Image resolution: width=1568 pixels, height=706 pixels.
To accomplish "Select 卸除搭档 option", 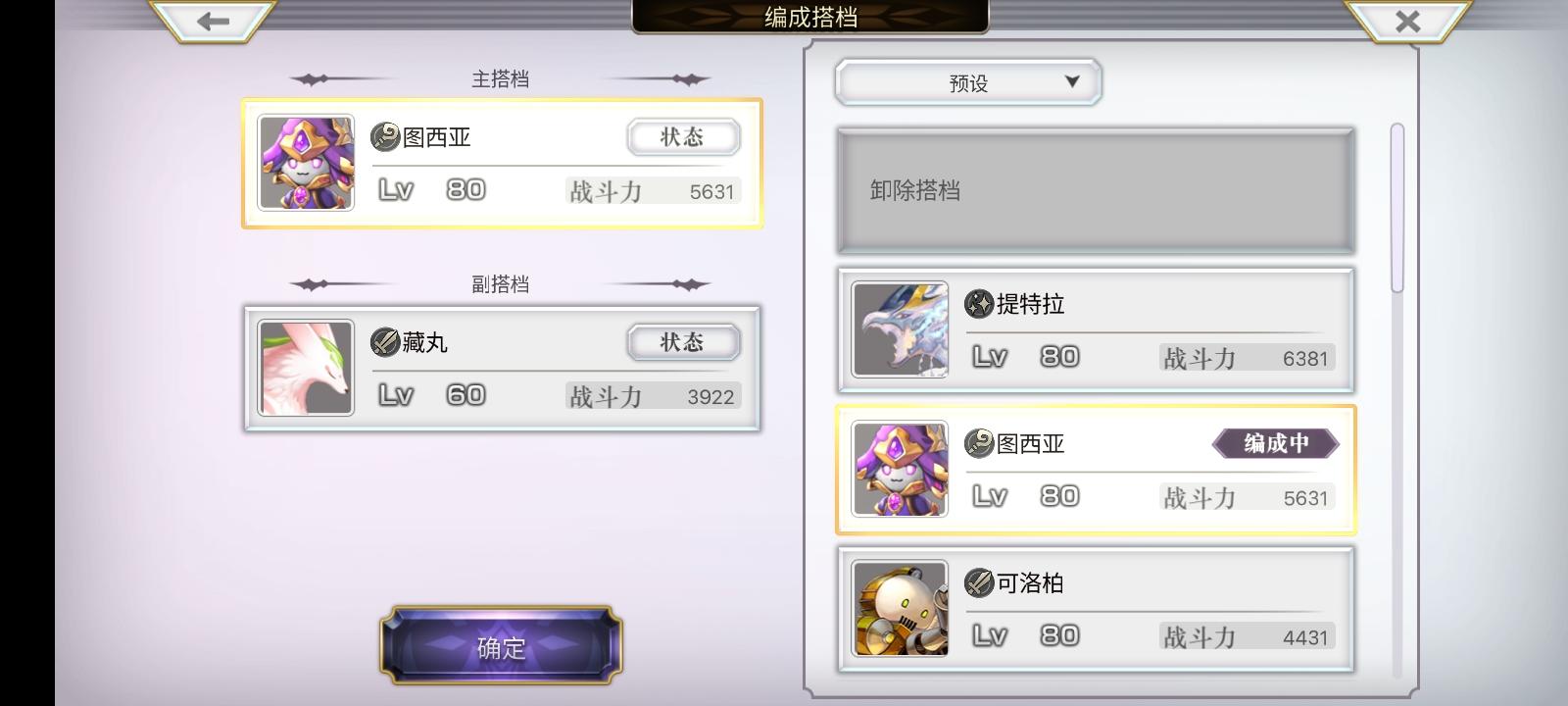I will coord(1096,190).
